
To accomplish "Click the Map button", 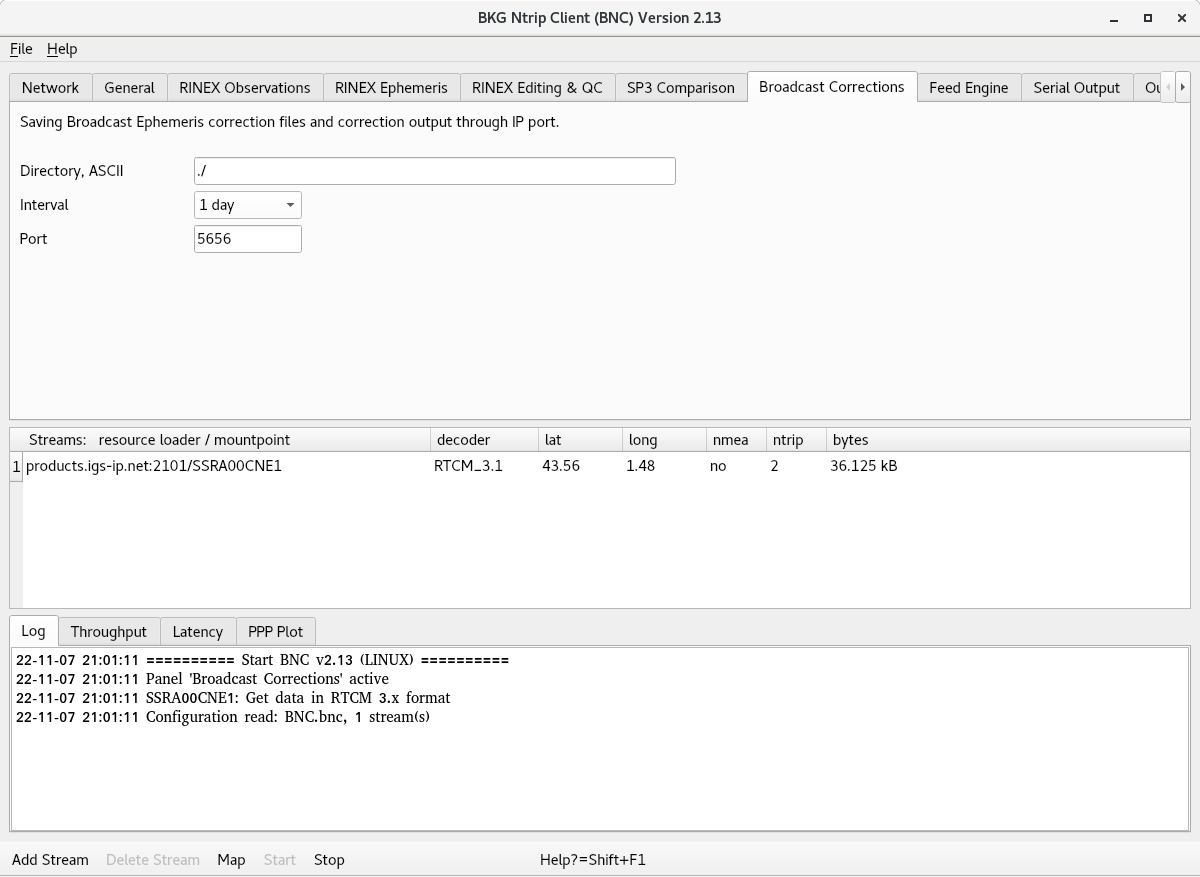I will click(231, 860).
